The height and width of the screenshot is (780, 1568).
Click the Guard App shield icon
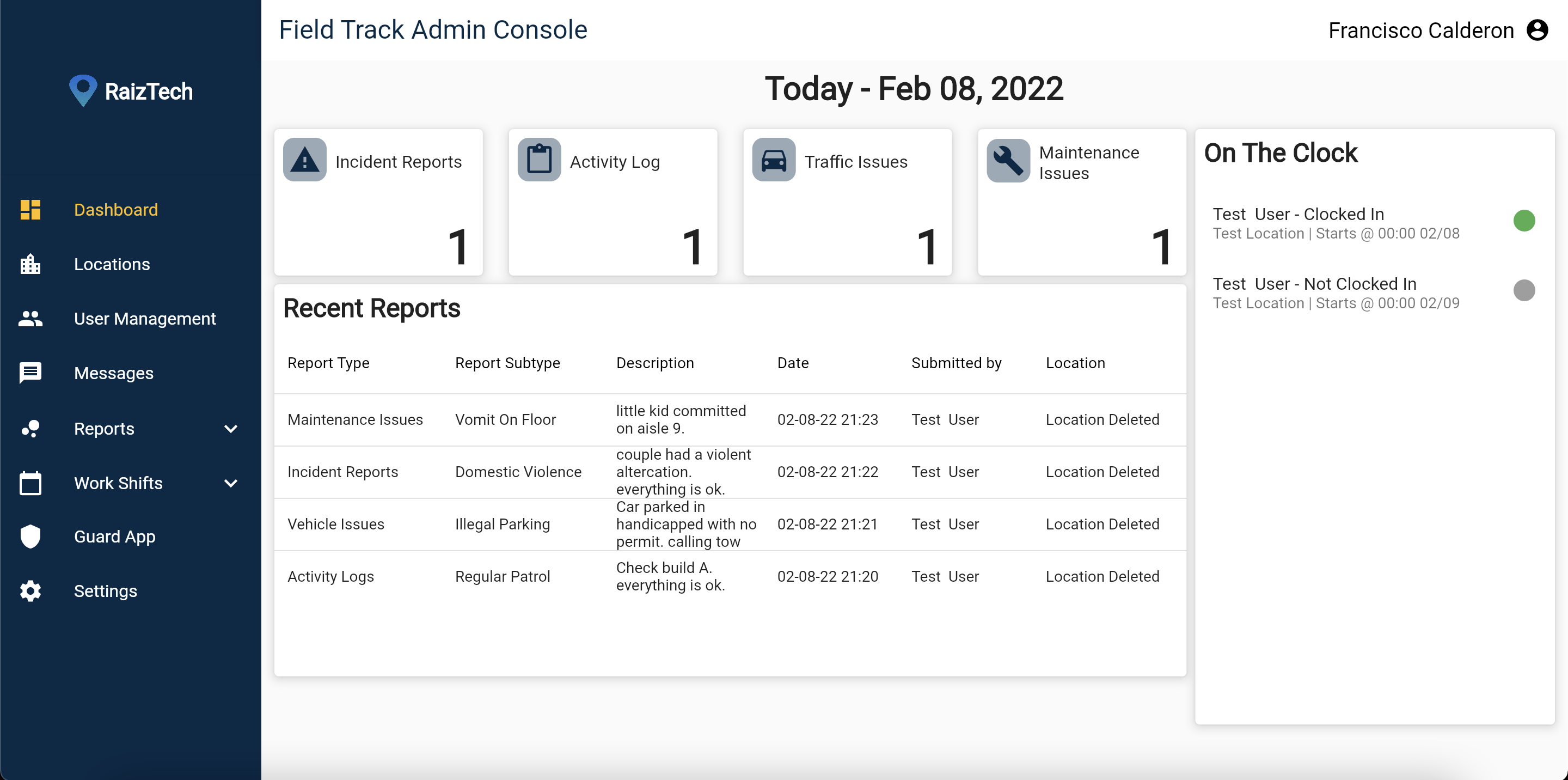coord(30,537)
